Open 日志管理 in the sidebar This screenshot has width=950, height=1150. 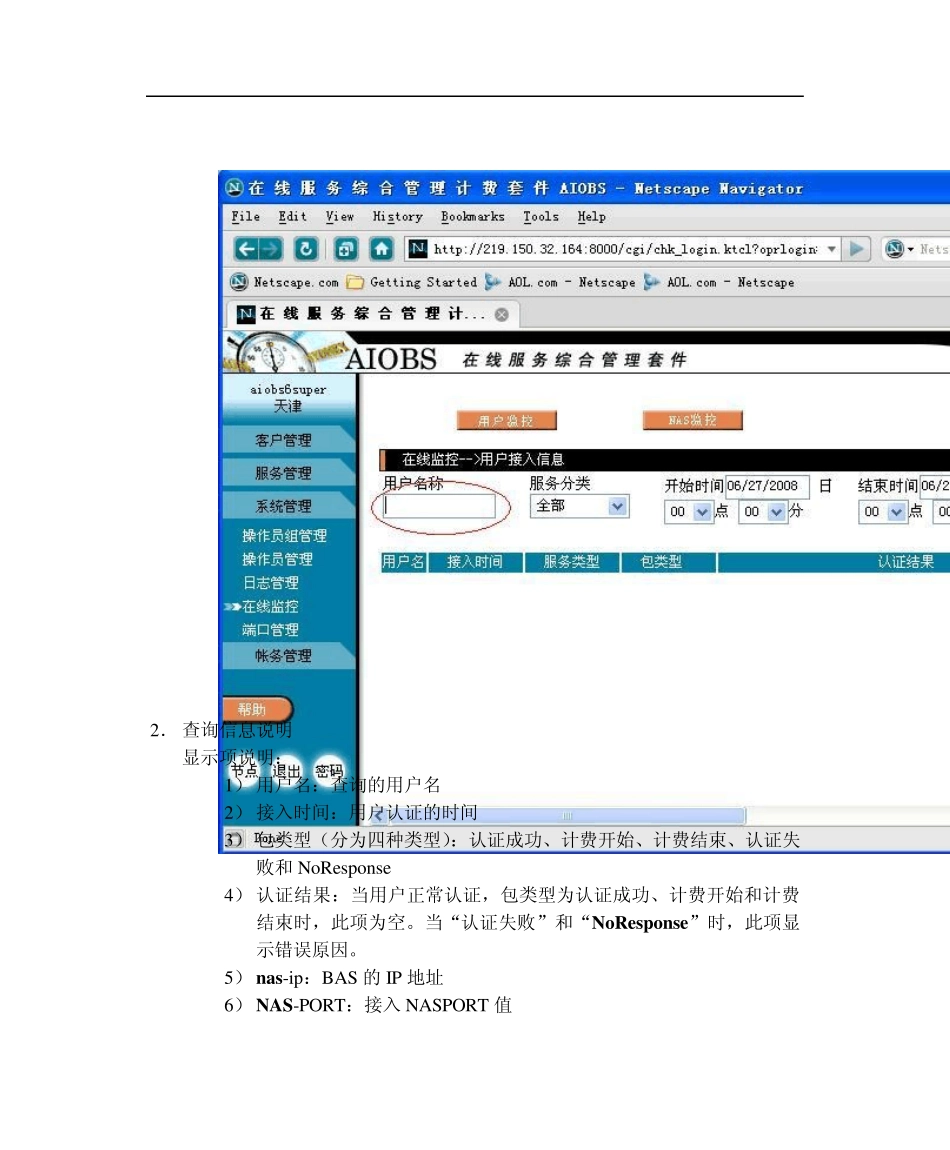coord(271,583)
